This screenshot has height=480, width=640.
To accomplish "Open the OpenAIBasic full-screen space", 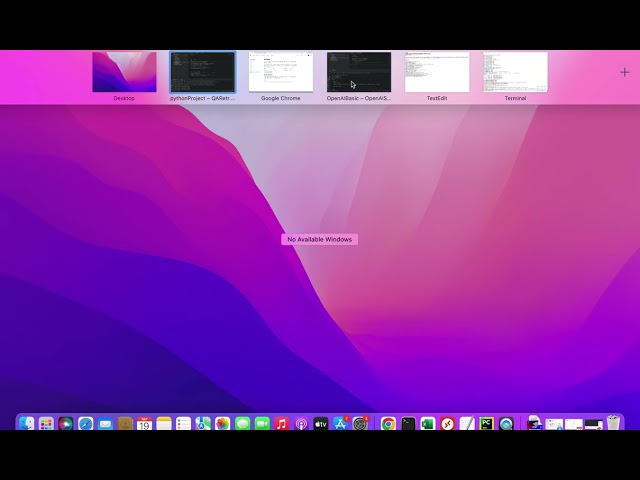I will point(358,73).
